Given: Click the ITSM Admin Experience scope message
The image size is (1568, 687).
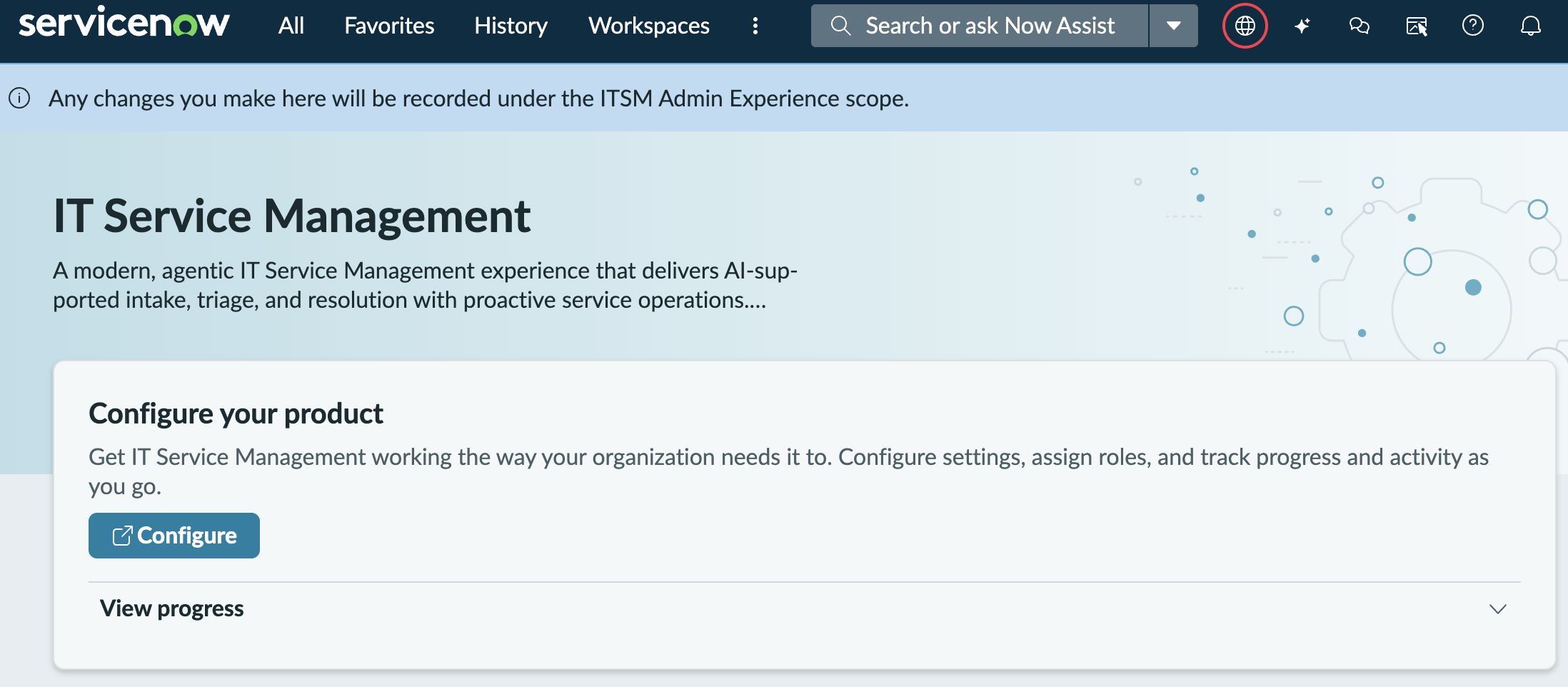Looking at the screenshot, I should pos(478,98).
